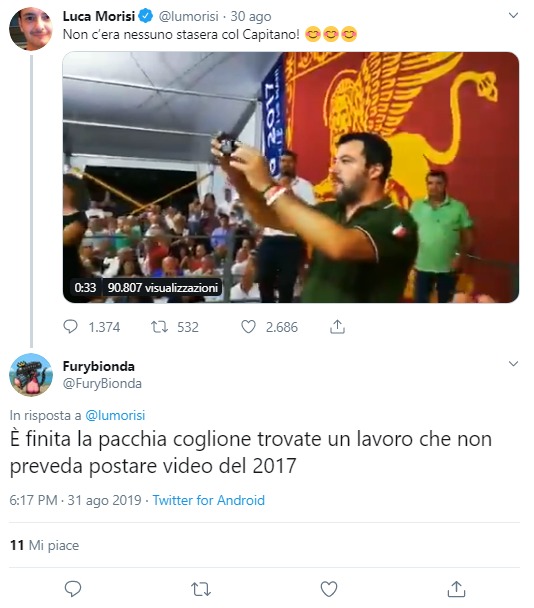Open Furybionda's profile avatar
The width and height of the screenshot is (534, 608).
[31, 375]
